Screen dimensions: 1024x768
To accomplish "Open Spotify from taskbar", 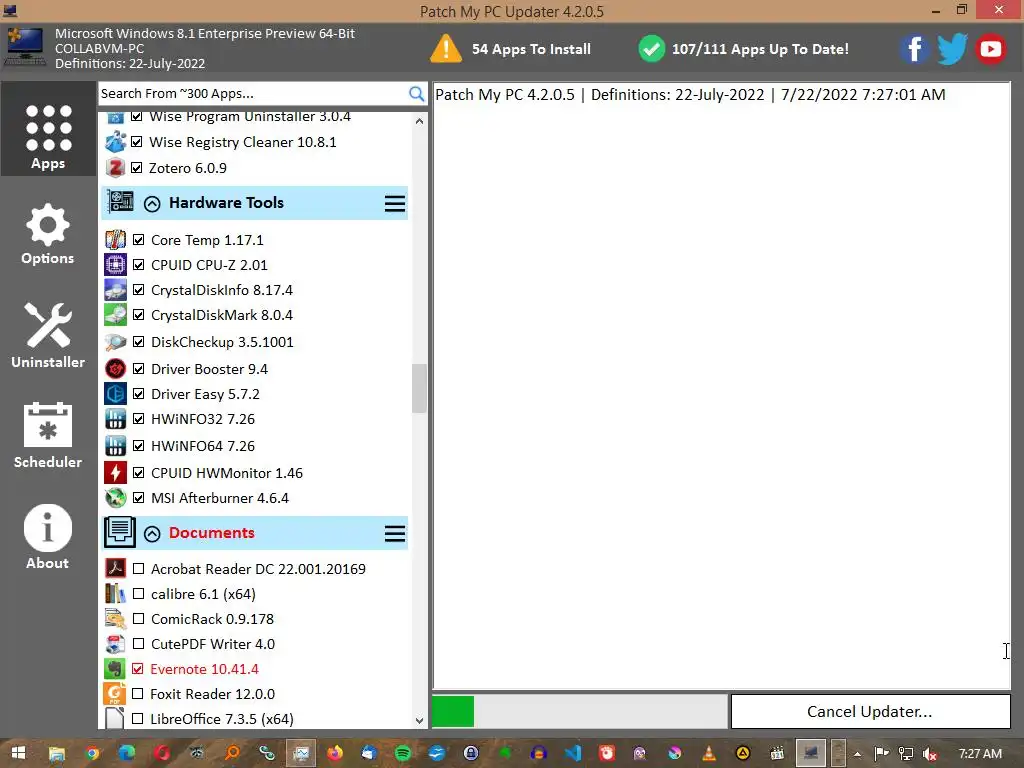I will (x=402, y=753).
